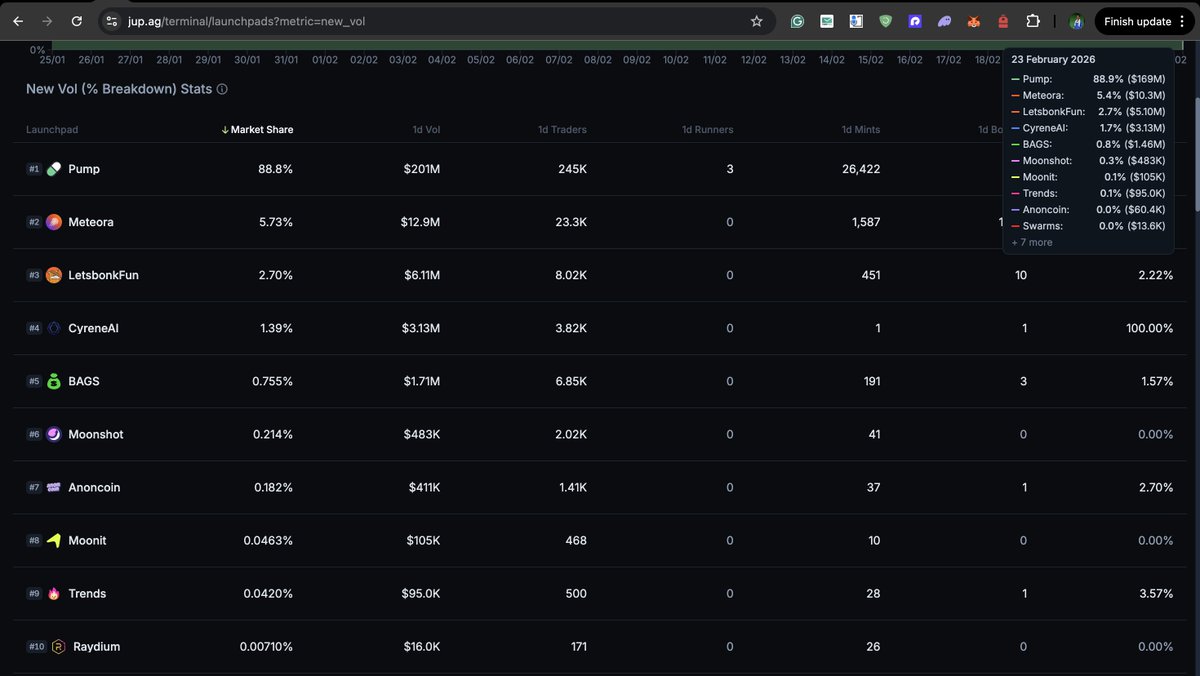Open the red backpack wallet extension
Screen dimensions: 1200x676
1003,21
